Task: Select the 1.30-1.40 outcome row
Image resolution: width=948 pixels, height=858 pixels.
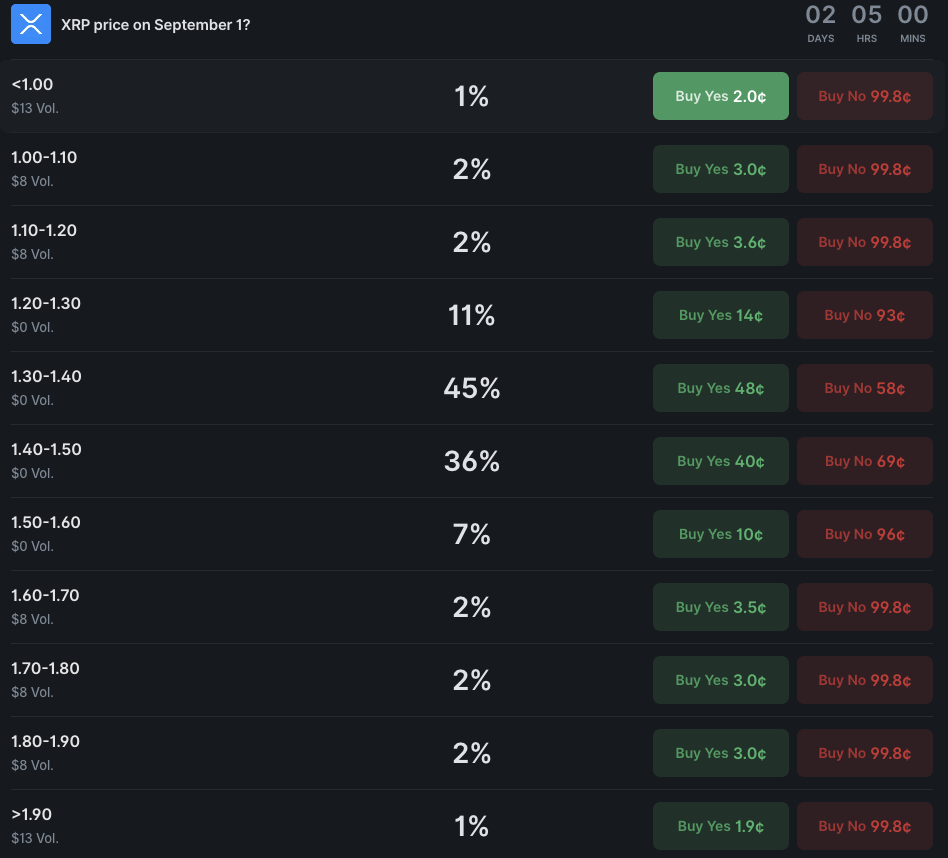Action: (472, 388)
